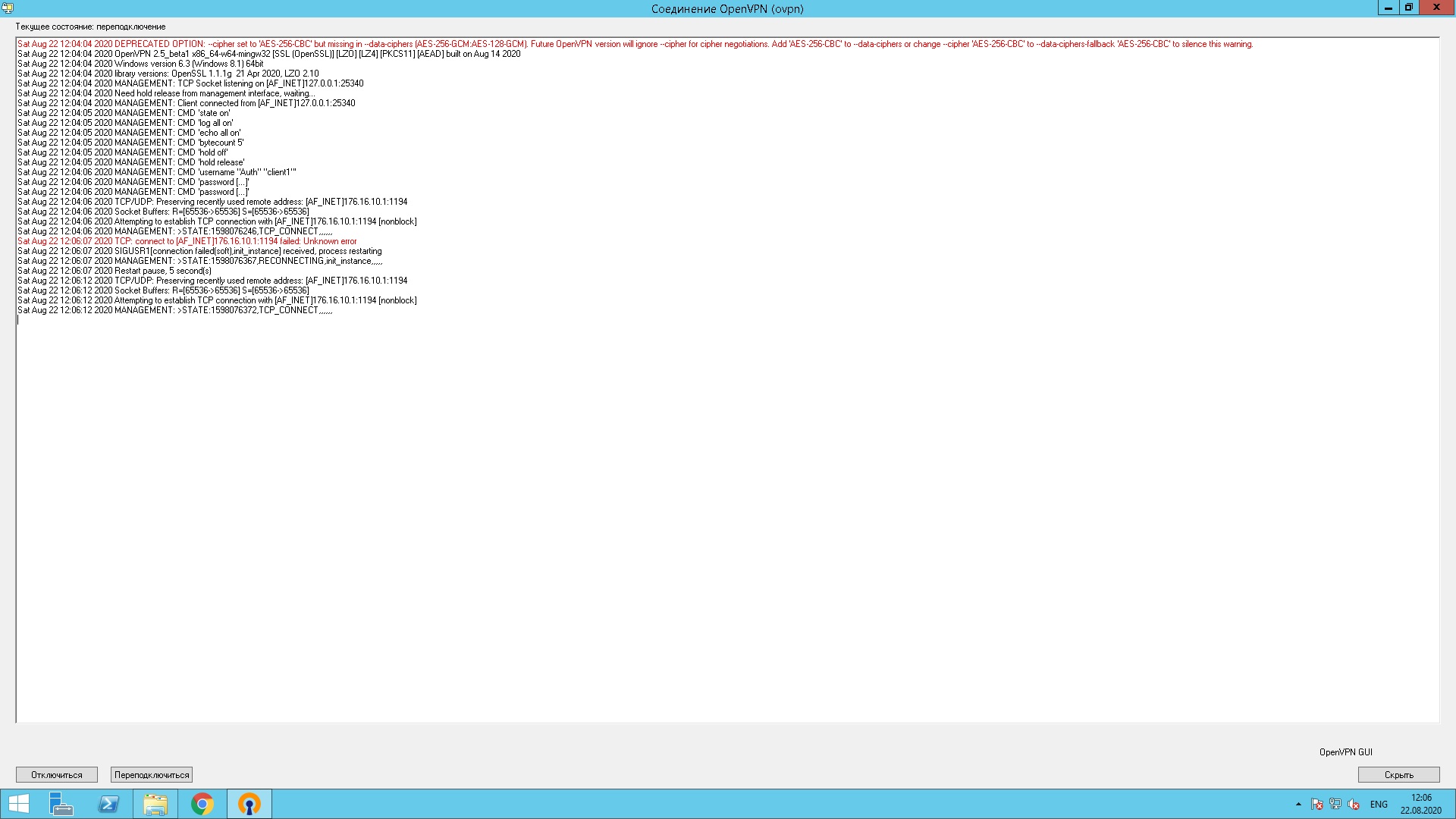Click the 'username Auth client1' log line
The height and width of the screenshot is (819, 1456).
point(157,172)
